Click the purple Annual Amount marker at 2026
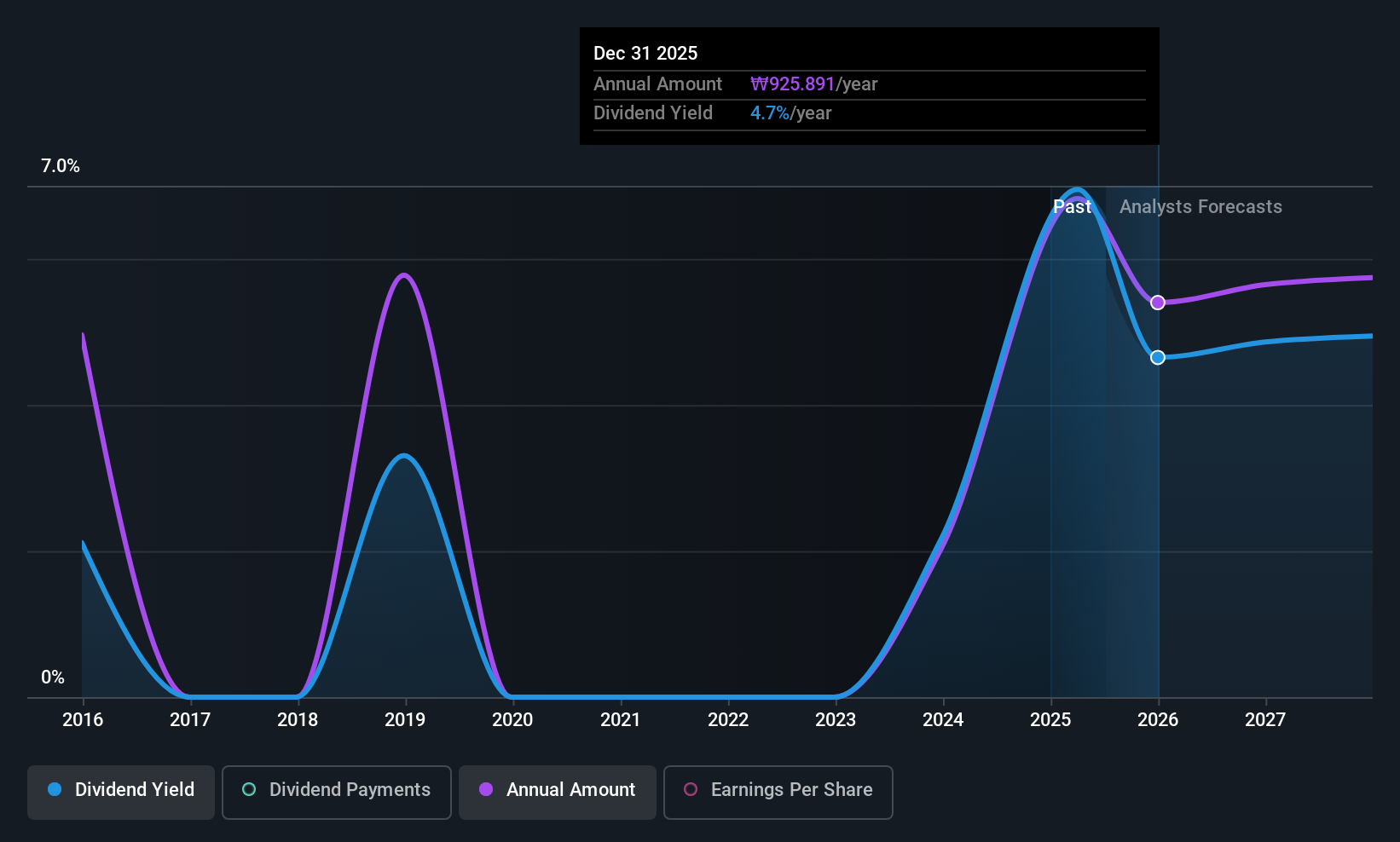This screenshot has width=1400, height=842. [x=1158, y=303]
